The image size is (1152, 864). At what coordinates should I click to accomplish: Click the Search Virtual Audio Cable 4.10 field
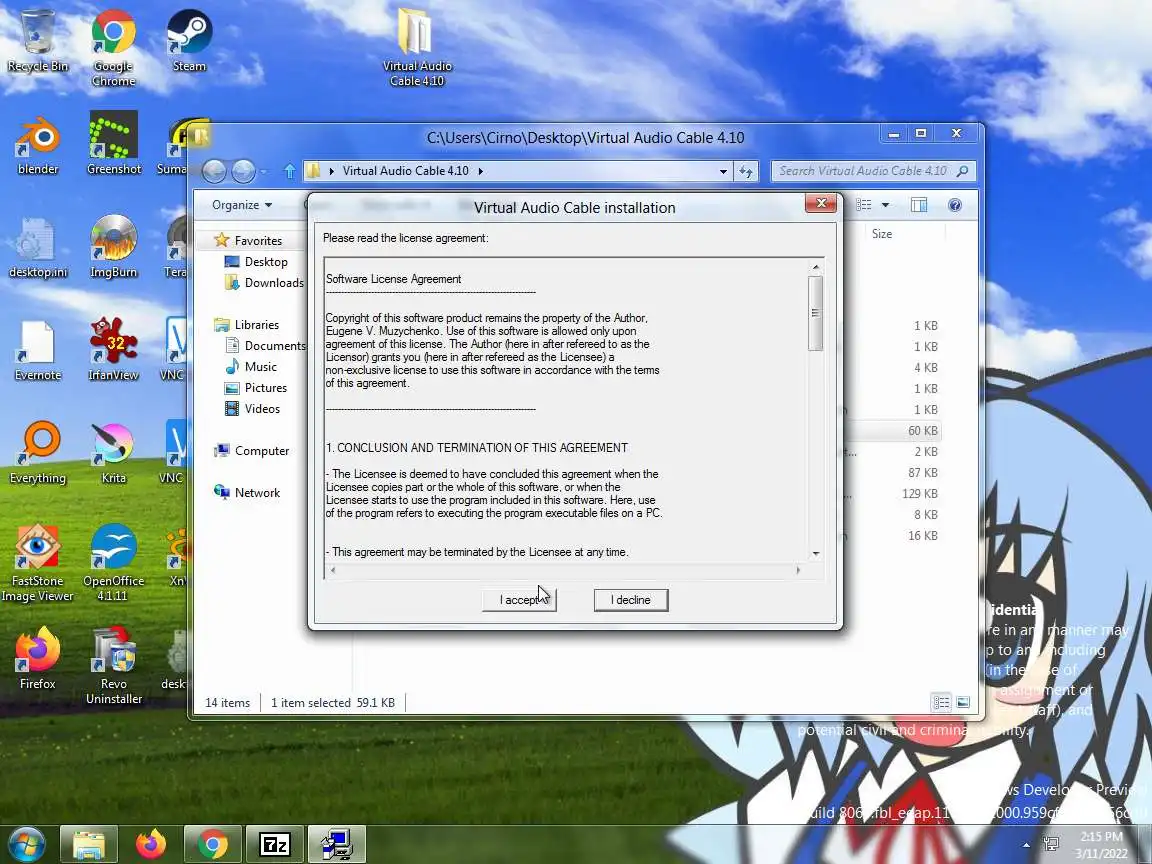coord(874,171)
